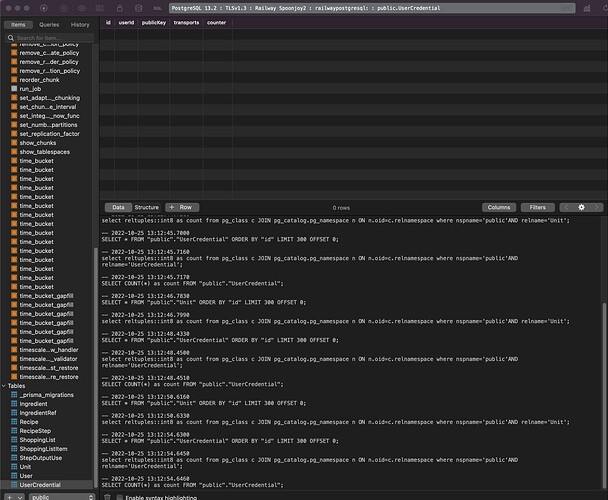Sort by the userId column header
The image size is (608, 500).
pyautogui.click(x=126, y=22)
